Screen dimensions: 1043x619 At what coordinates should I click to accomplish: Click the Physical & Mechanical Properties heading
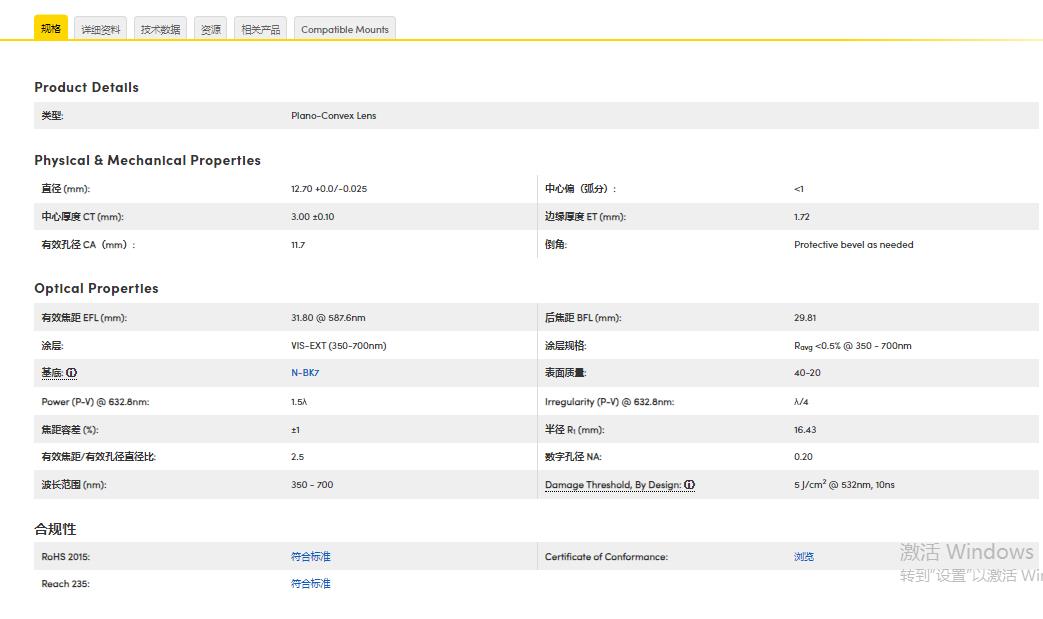tap(147, 160)
